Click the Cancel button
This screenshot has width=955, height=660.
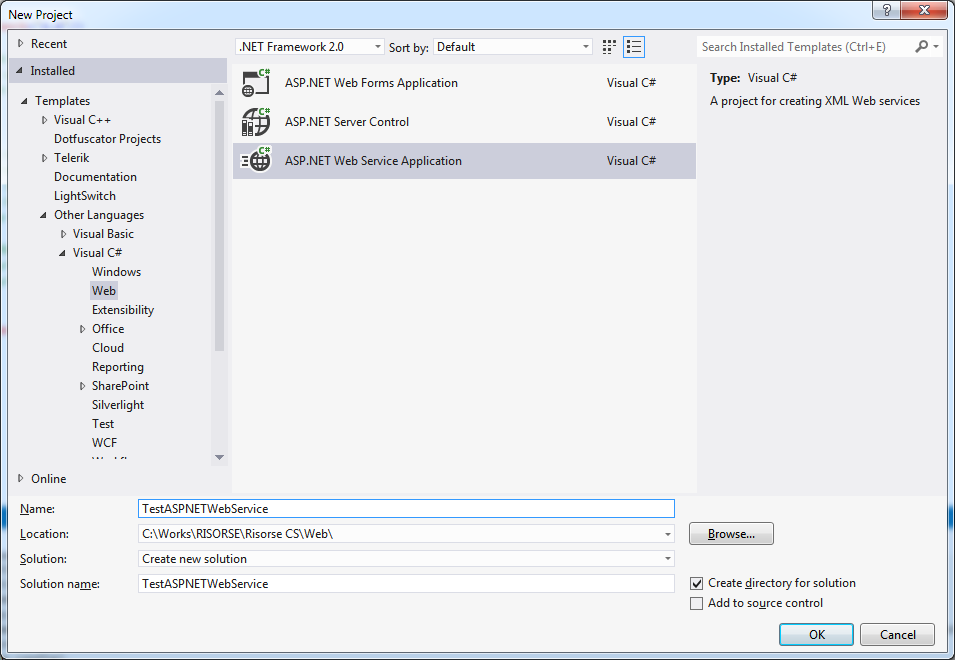tap(897, 634)
